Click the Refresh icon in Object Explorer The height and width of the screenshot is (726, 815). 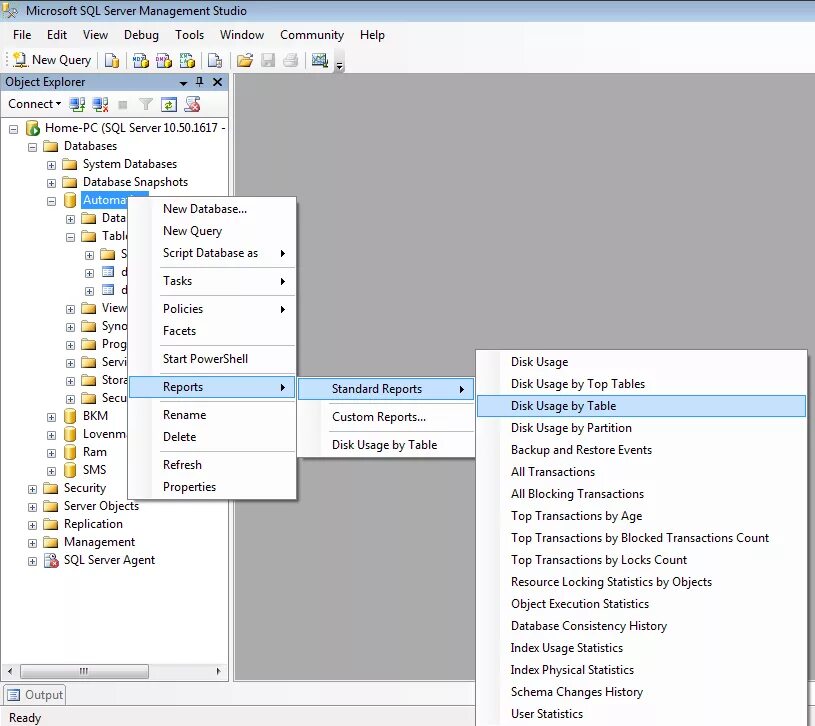pyautogui.click(x=169, y=104)
